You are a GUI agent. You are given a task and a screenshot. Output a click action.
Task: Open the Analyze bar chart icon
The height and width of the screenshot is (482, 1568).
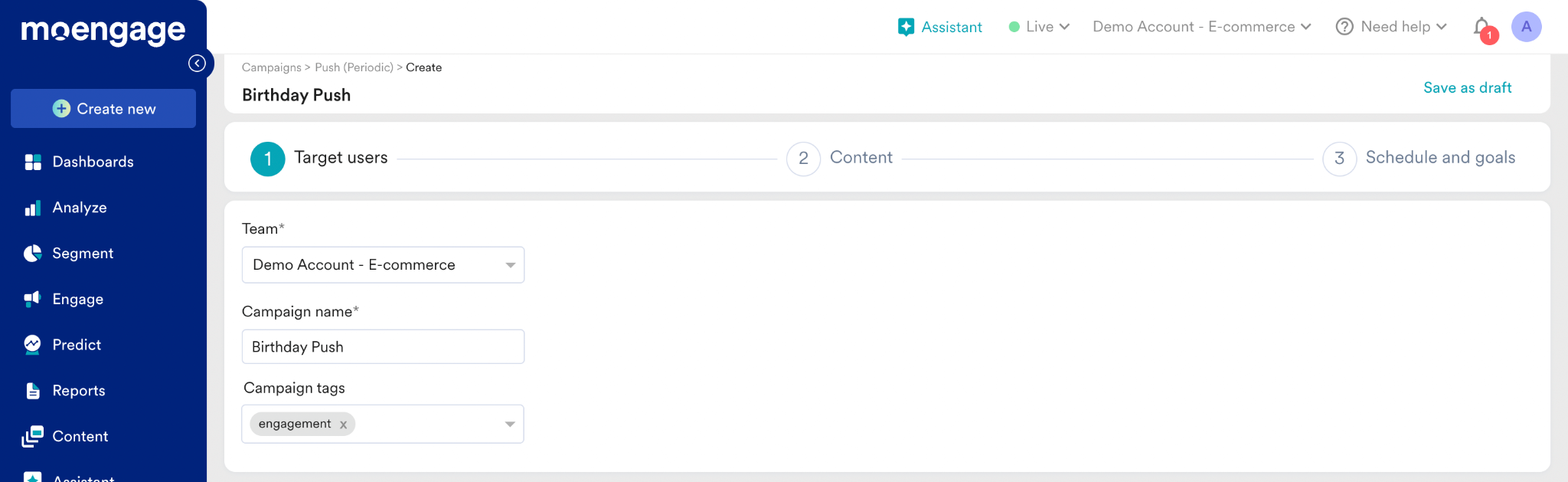click(x=33, y=208)
